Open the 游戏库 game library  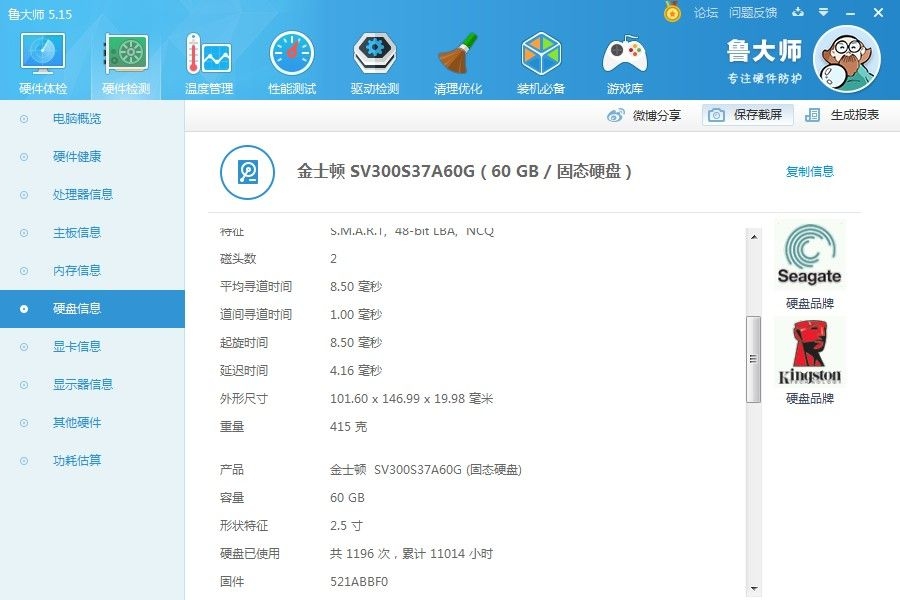click(x=624, y=63)
